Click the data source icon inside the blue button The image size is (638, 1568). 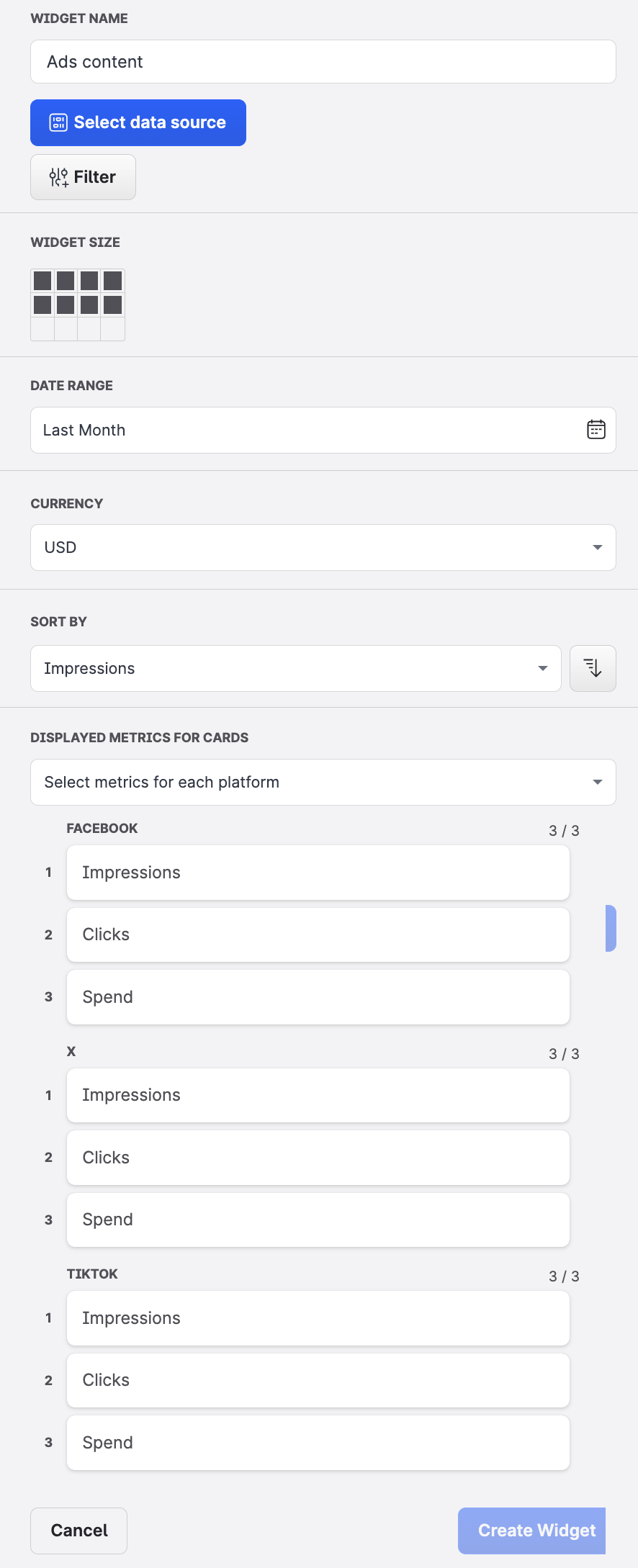(x=59, y=122)
